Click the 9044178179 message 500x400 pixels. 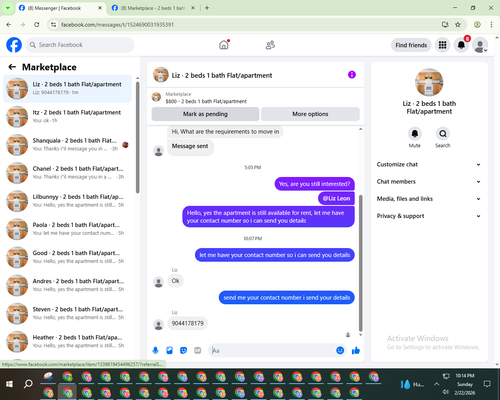[x=187, y=323]
